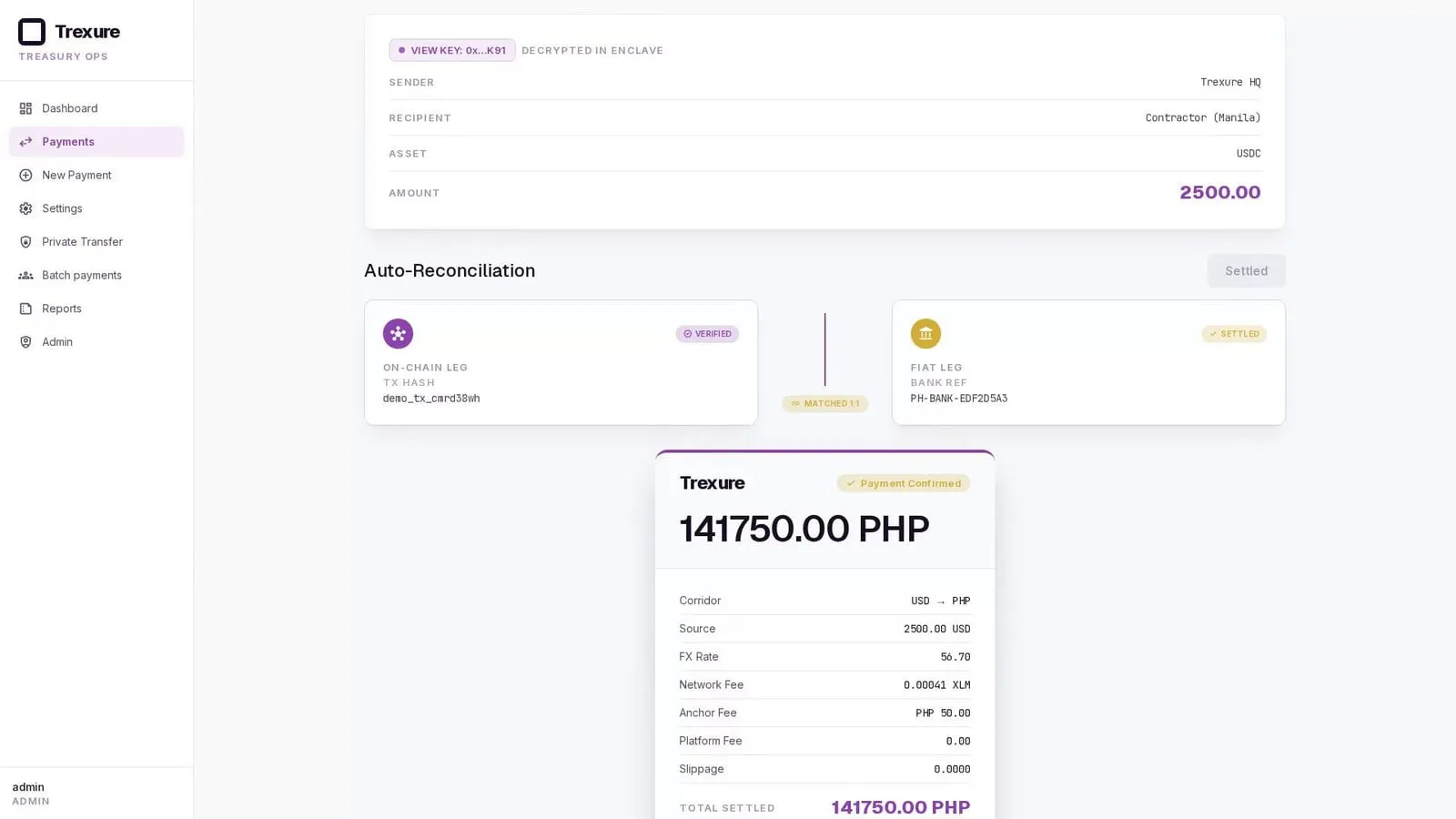Click the bank reference PH-BANK-EDF2D5A3
1456x819 pixels.
pyautogui.click(x=959, y=399)
